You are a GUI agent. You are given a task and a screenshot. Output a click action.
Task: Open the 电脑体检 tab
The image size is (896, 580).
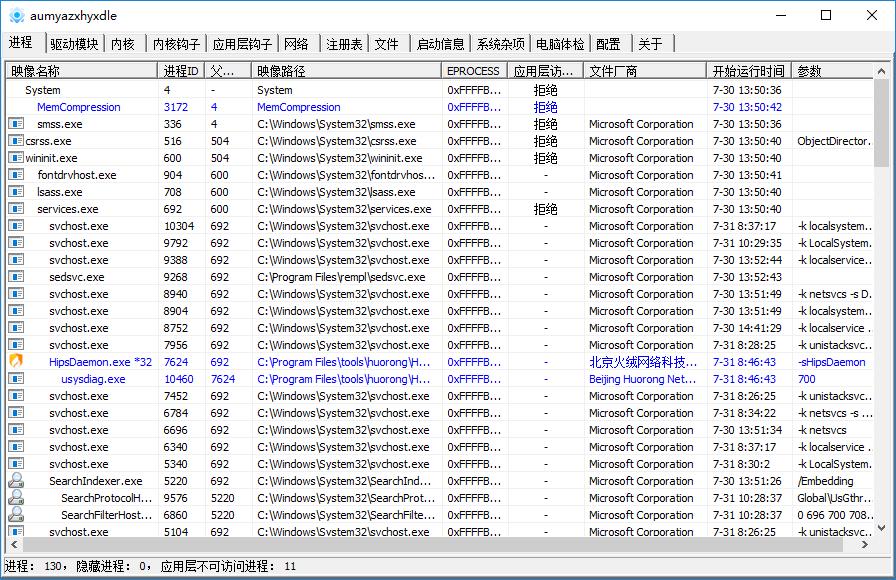tap(560, 44)
